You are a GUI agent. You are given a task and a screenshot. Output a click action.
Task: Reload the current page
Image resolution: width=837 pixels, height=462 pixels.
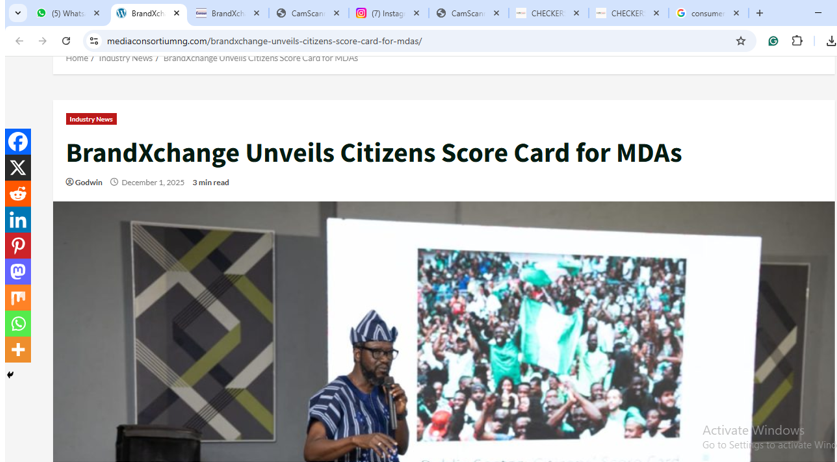(x=66, y=41)
